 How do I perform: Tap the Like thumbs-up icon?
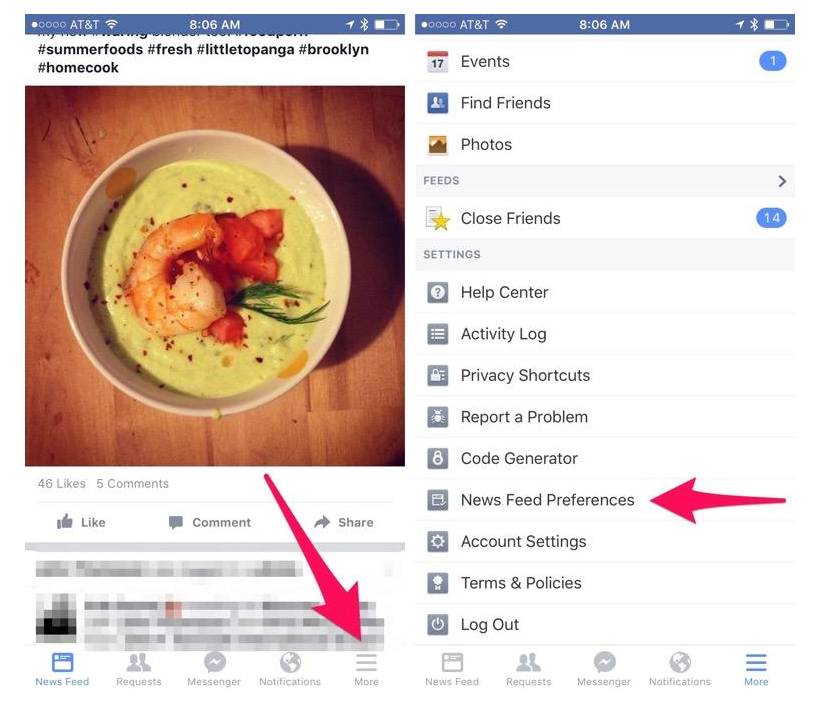[64, 522]
